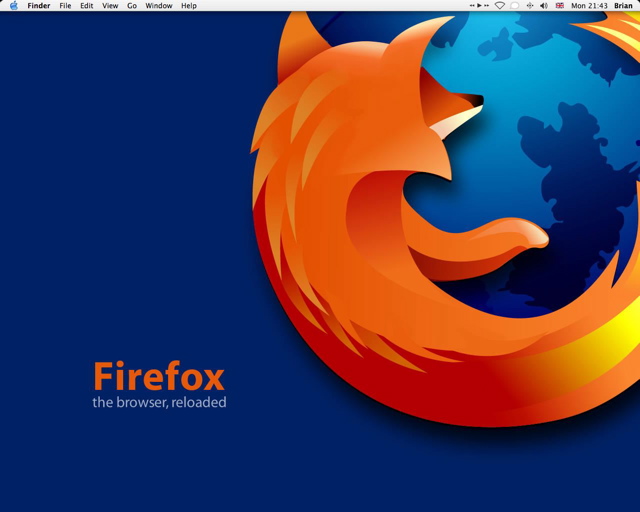Open the Brian user switching menu
The width and height of the screenshot is (640, 512).
tap(623, 6)
